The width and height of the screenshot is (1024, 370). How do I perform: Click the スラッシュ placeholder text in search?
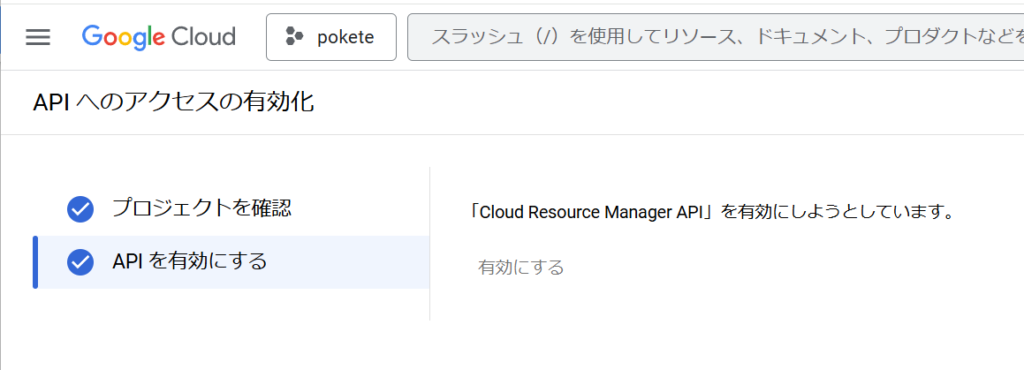point(726,37)
